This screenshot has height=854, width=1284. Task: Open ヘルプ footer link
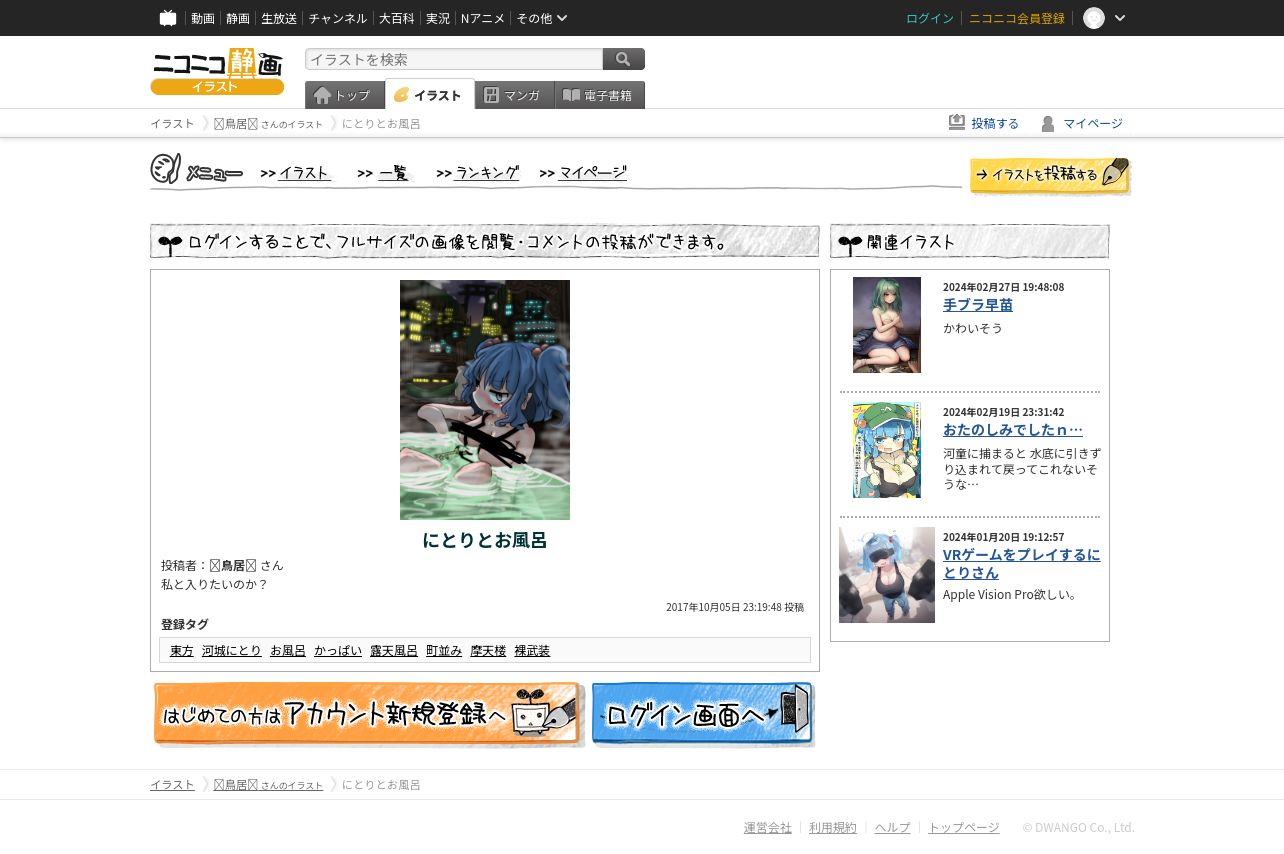point(893,828)
